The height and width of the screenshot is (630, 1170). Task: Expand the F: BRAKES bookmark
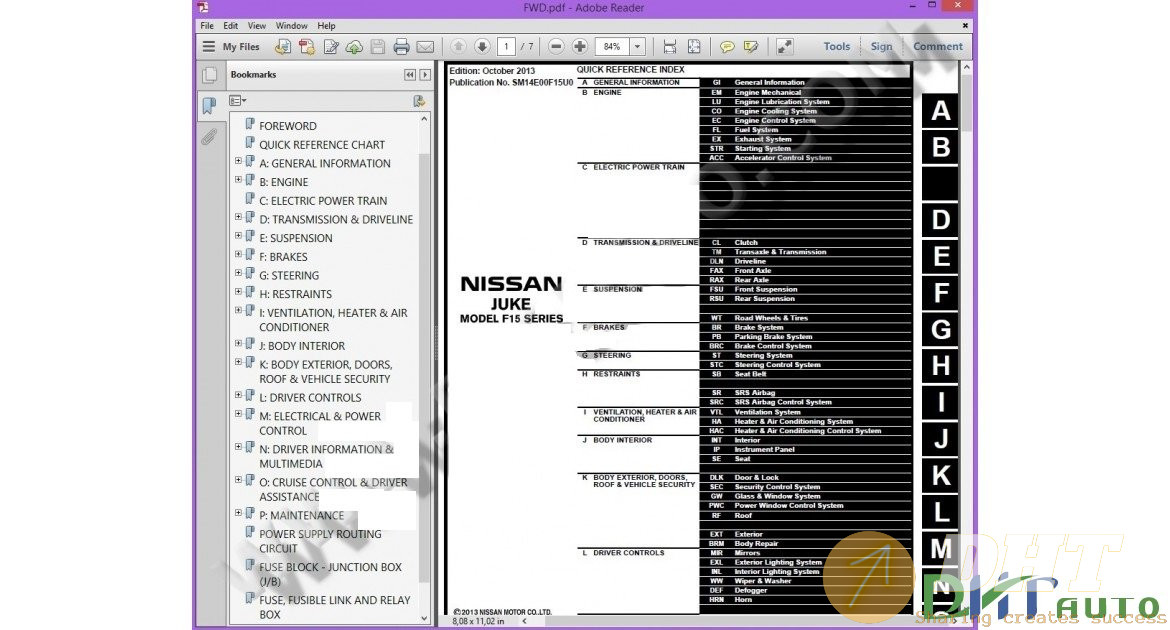[x=238, y=254]
